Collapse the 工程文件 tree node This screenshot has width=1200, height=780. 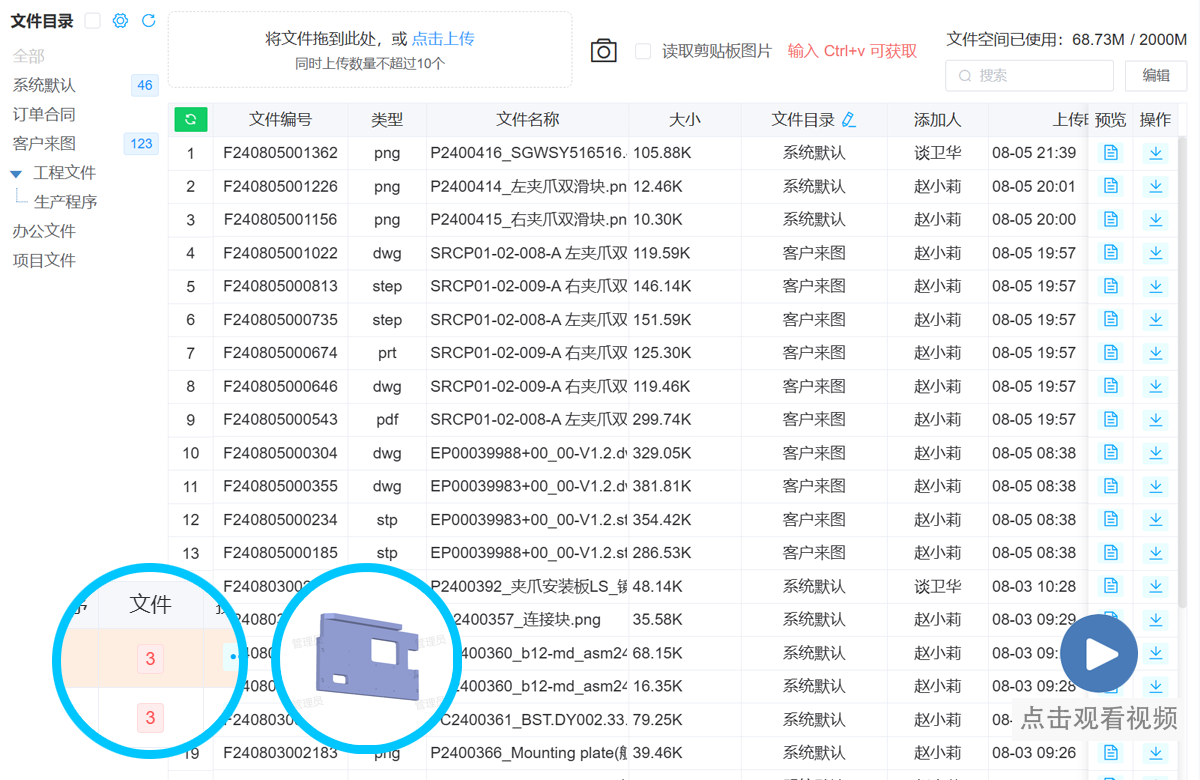click(x=16, y=174)
